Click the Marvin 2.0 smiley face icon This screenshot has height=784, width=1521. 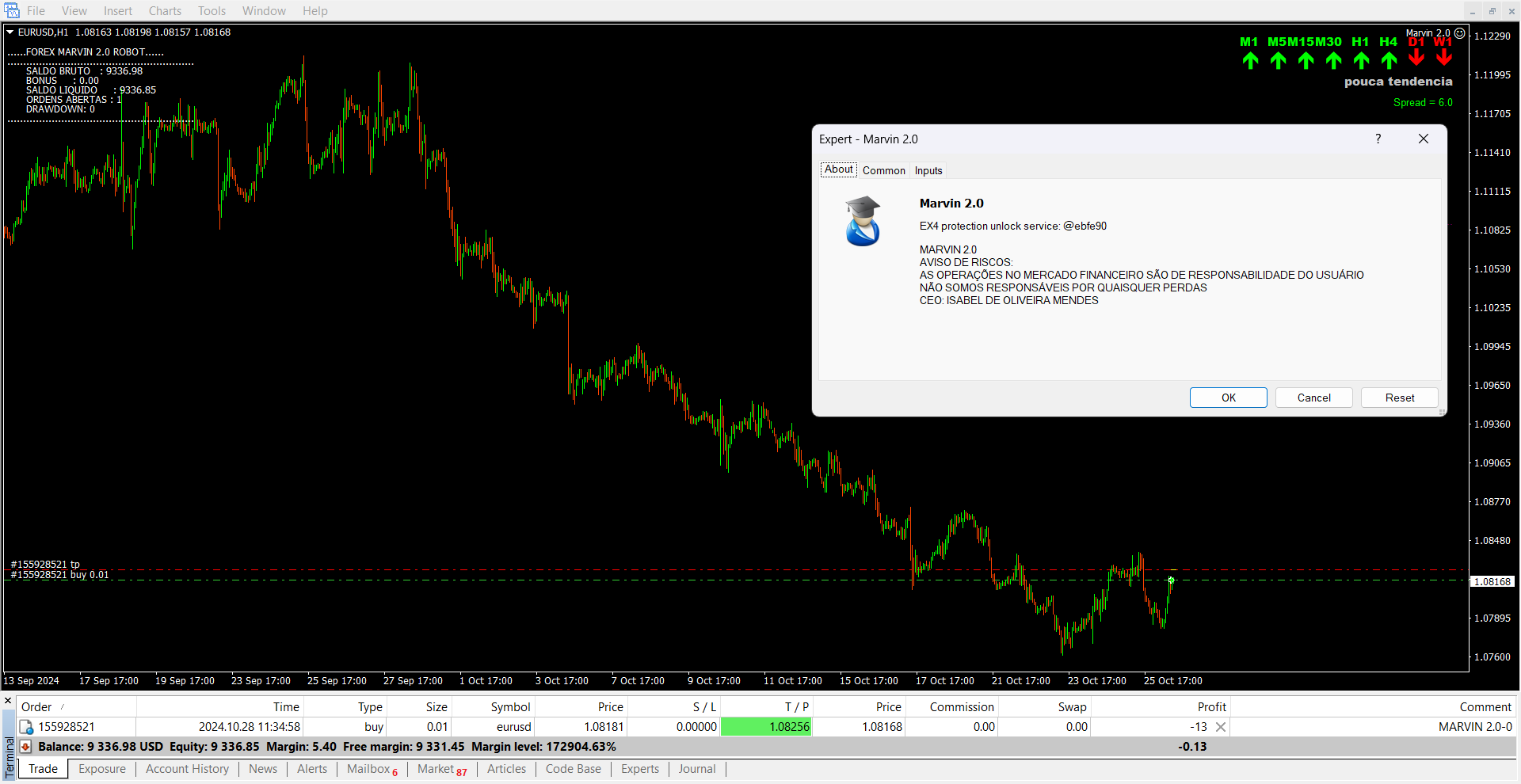(x=1459, y=33)
